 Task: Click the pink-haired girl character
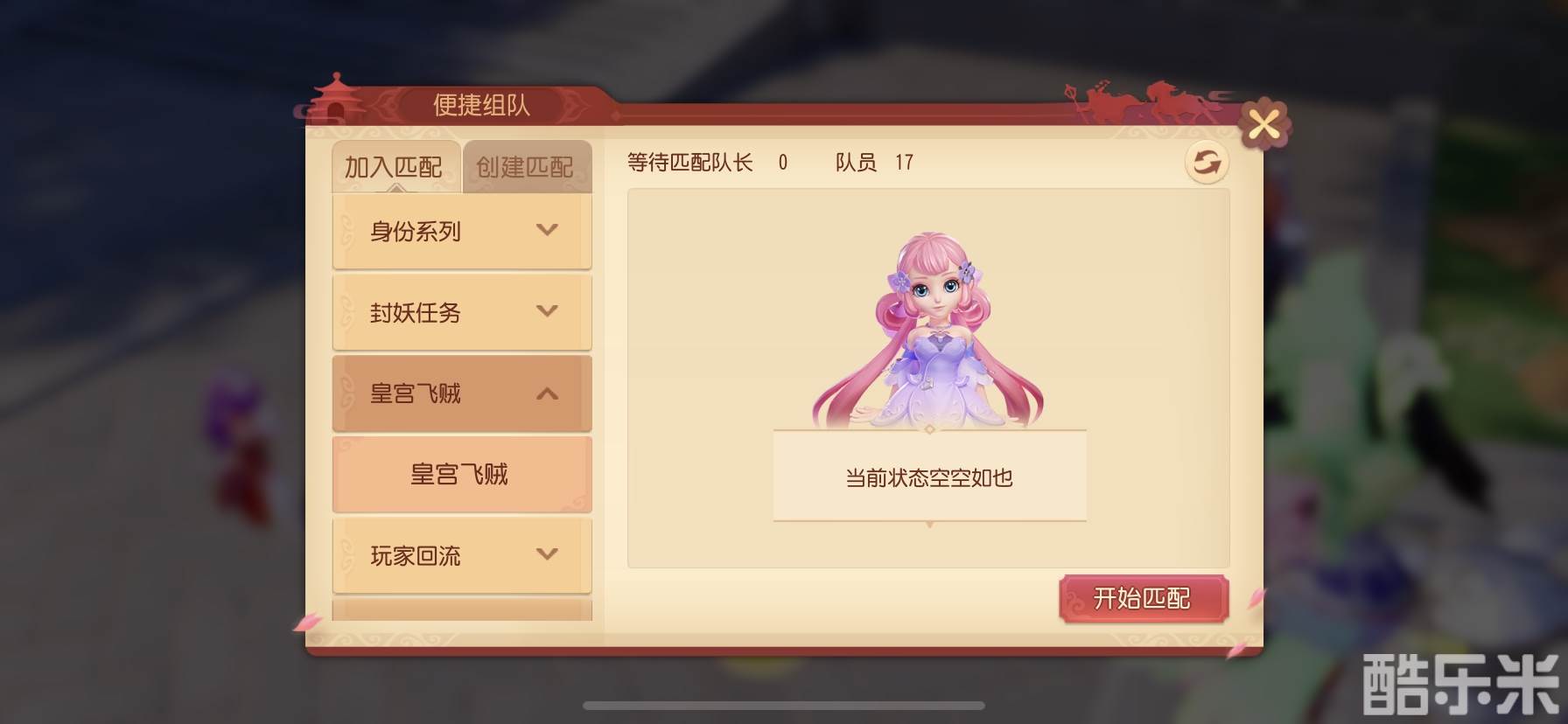[x=930, y=330]
